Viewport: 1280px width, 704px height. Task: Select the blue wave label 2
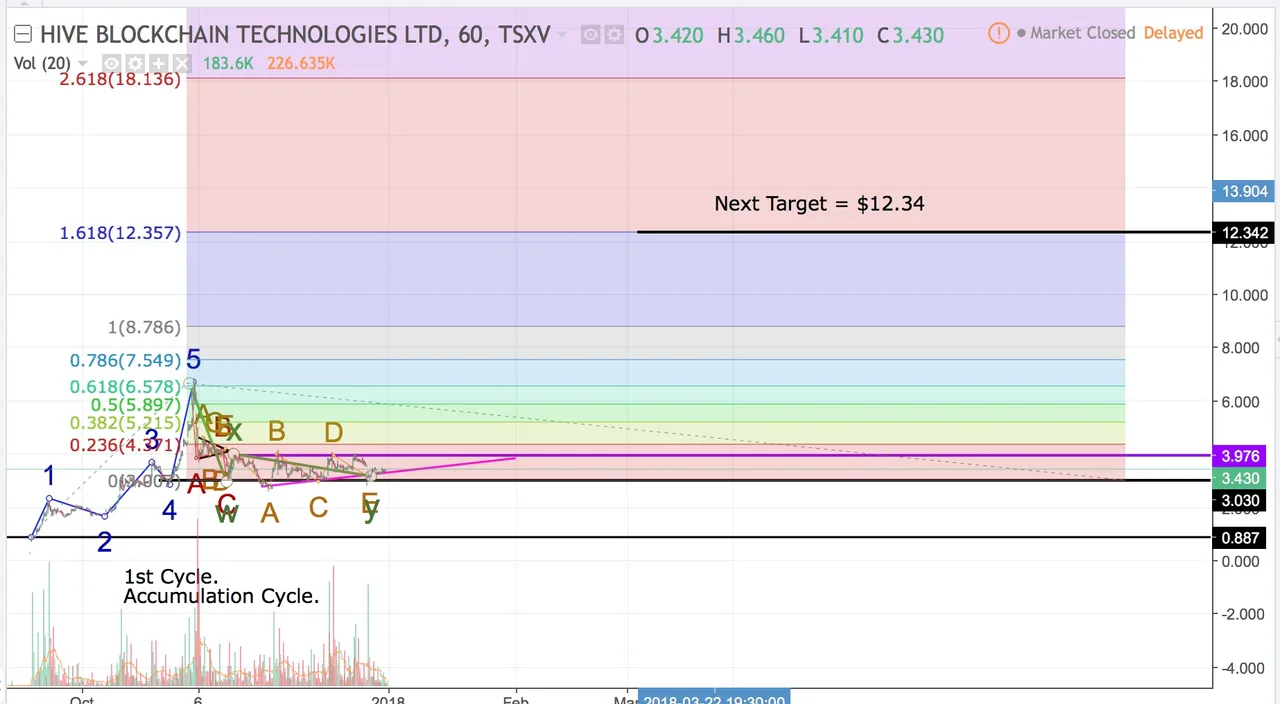104,542
